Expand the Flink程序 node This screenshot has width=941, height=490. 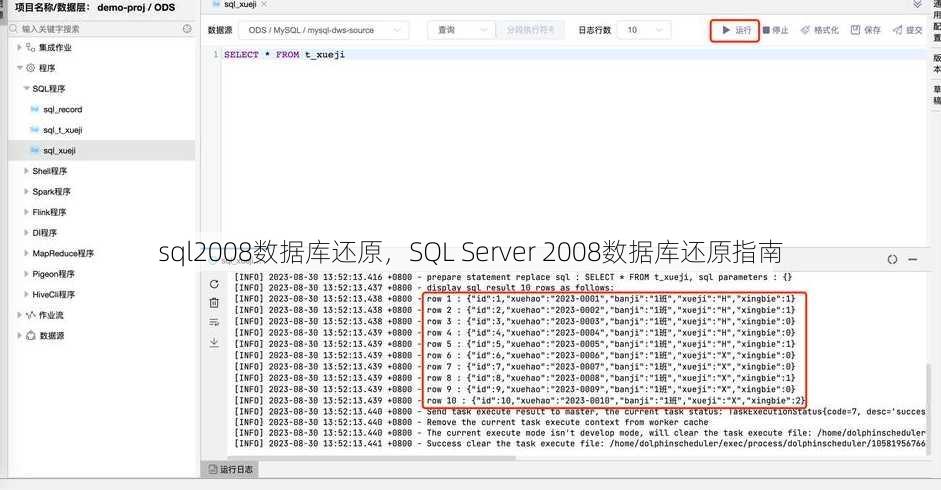26,212
